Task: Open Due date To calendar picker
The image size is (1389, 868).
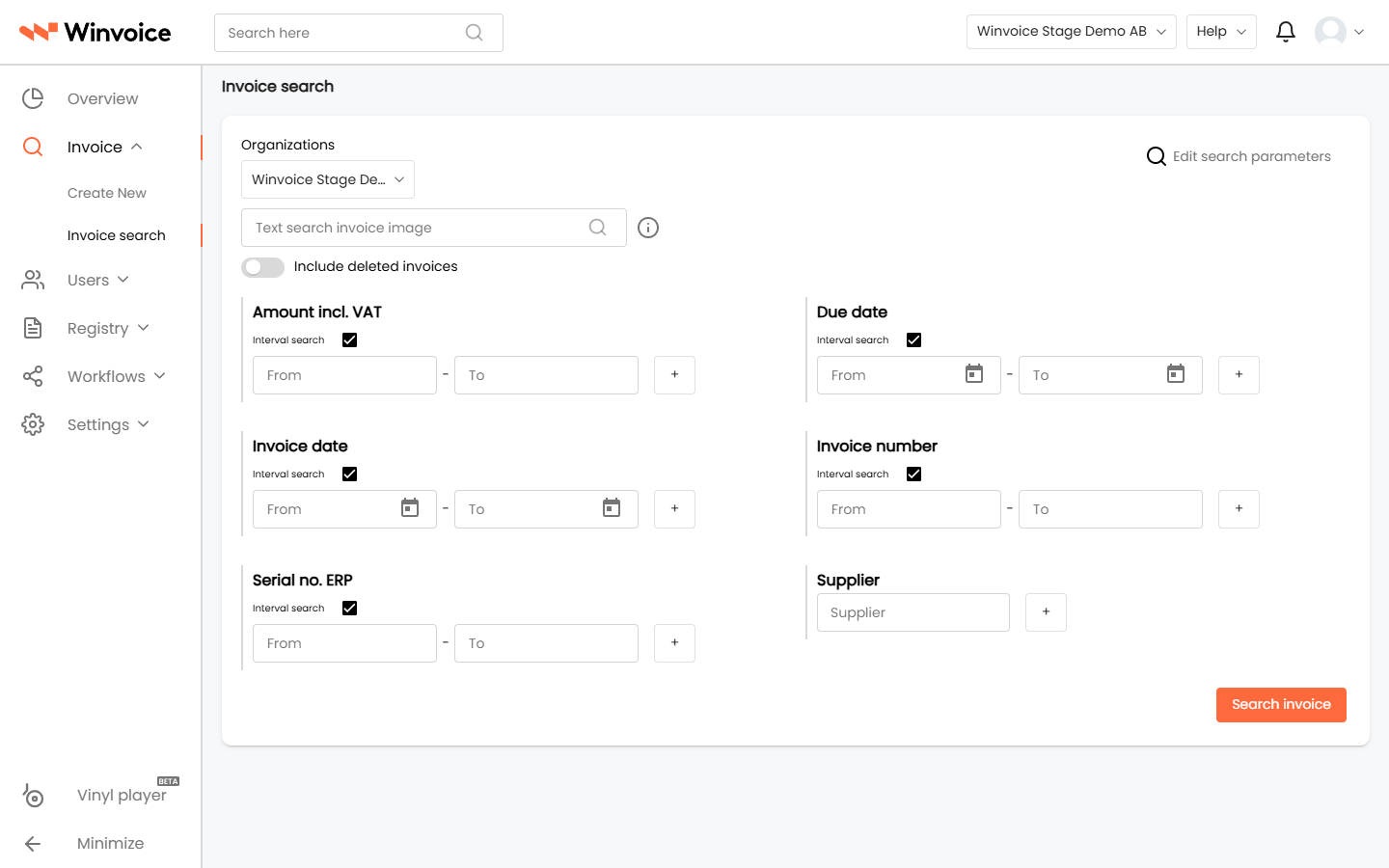Action: pyautogui.click(x=1176, y=374)
